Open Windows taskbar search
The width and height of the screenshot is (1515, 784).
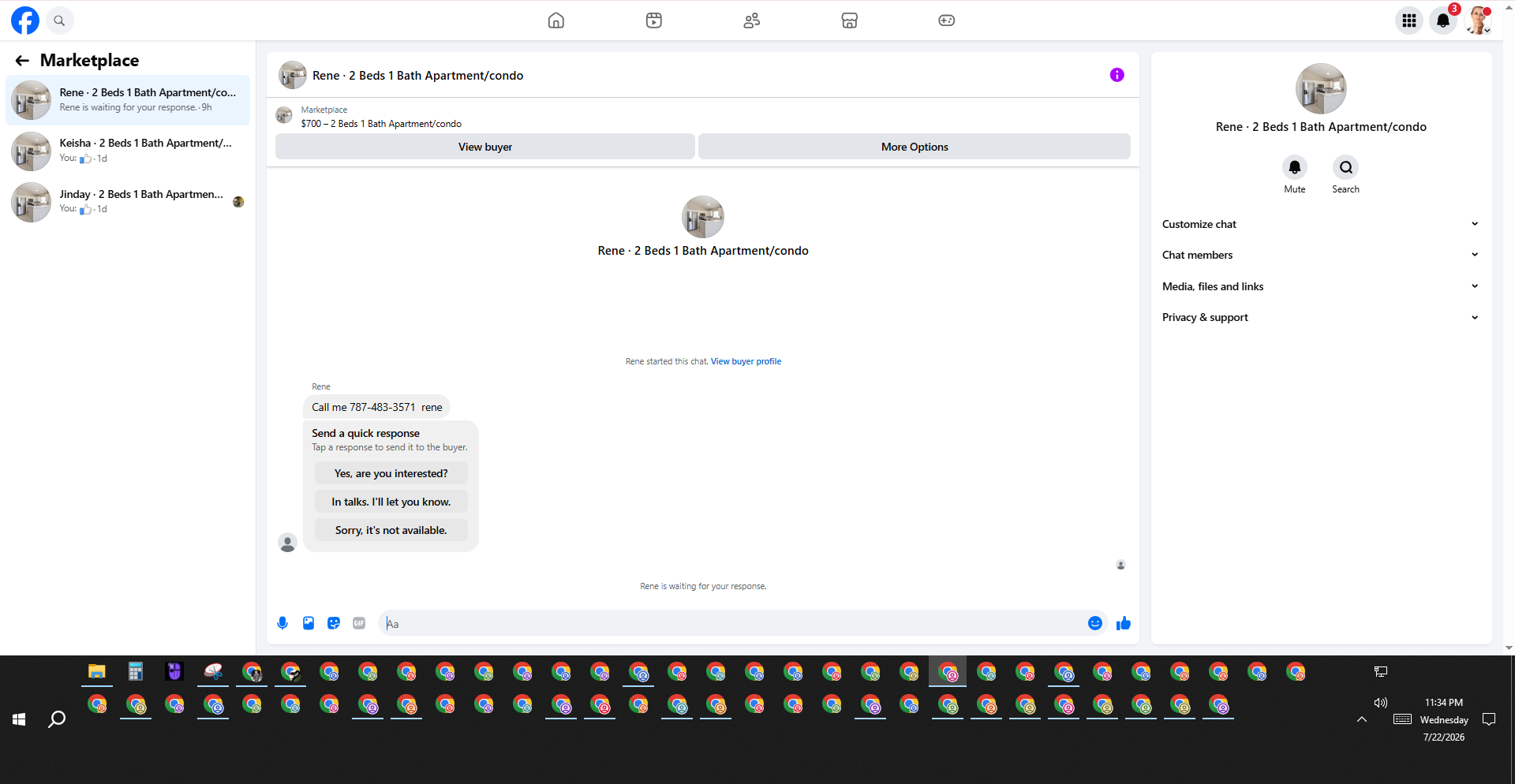click(x=57, y=719)
